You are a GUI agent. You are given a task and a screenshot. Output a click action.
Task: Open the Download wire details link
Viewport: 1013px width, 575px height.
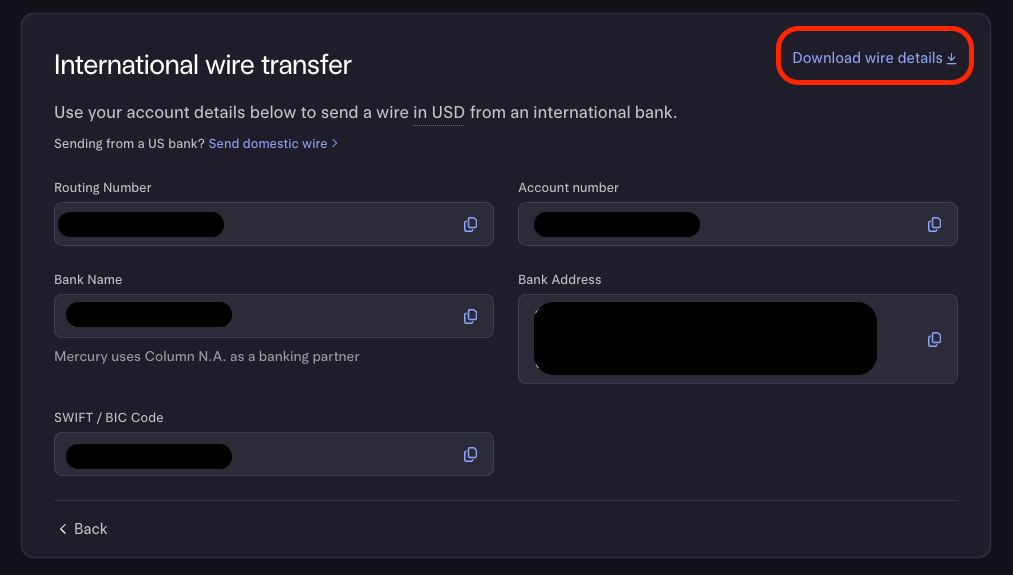coord(867,58)
